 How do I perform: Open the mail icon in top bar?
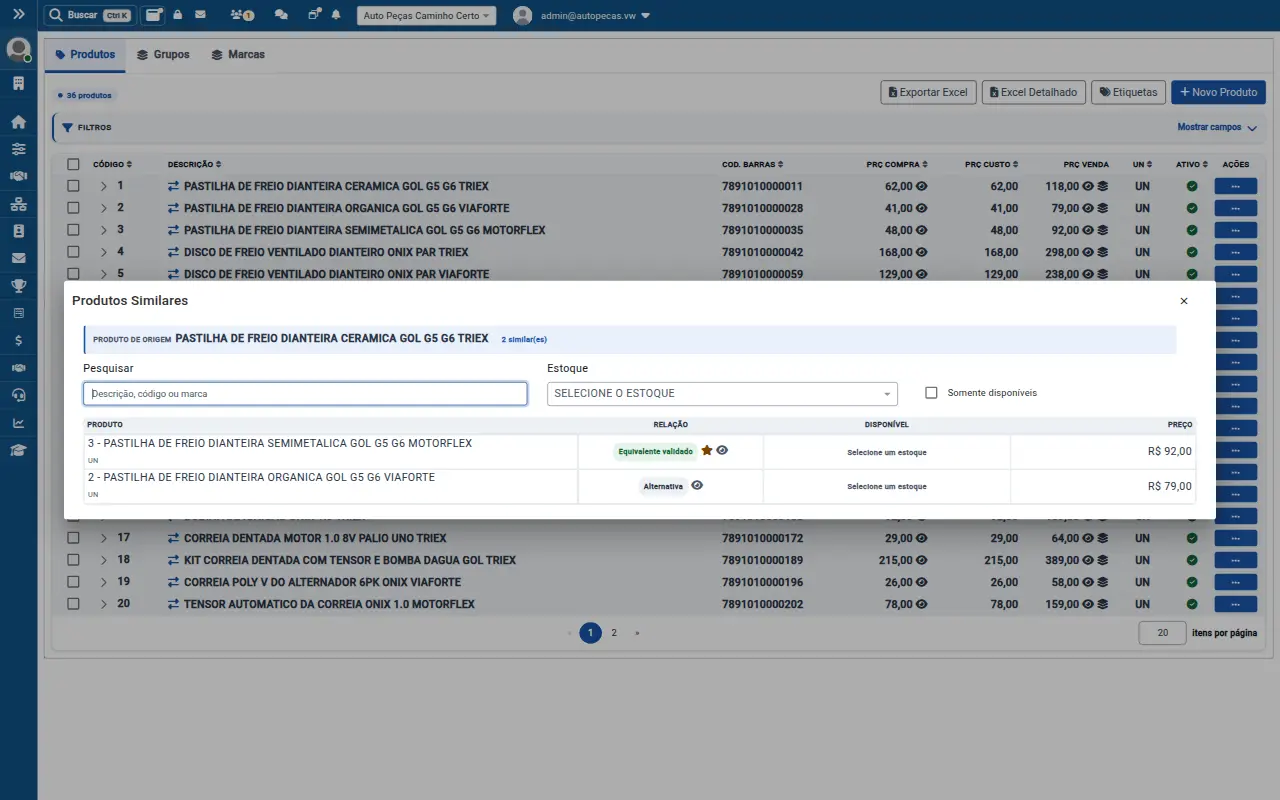[201, 15]
